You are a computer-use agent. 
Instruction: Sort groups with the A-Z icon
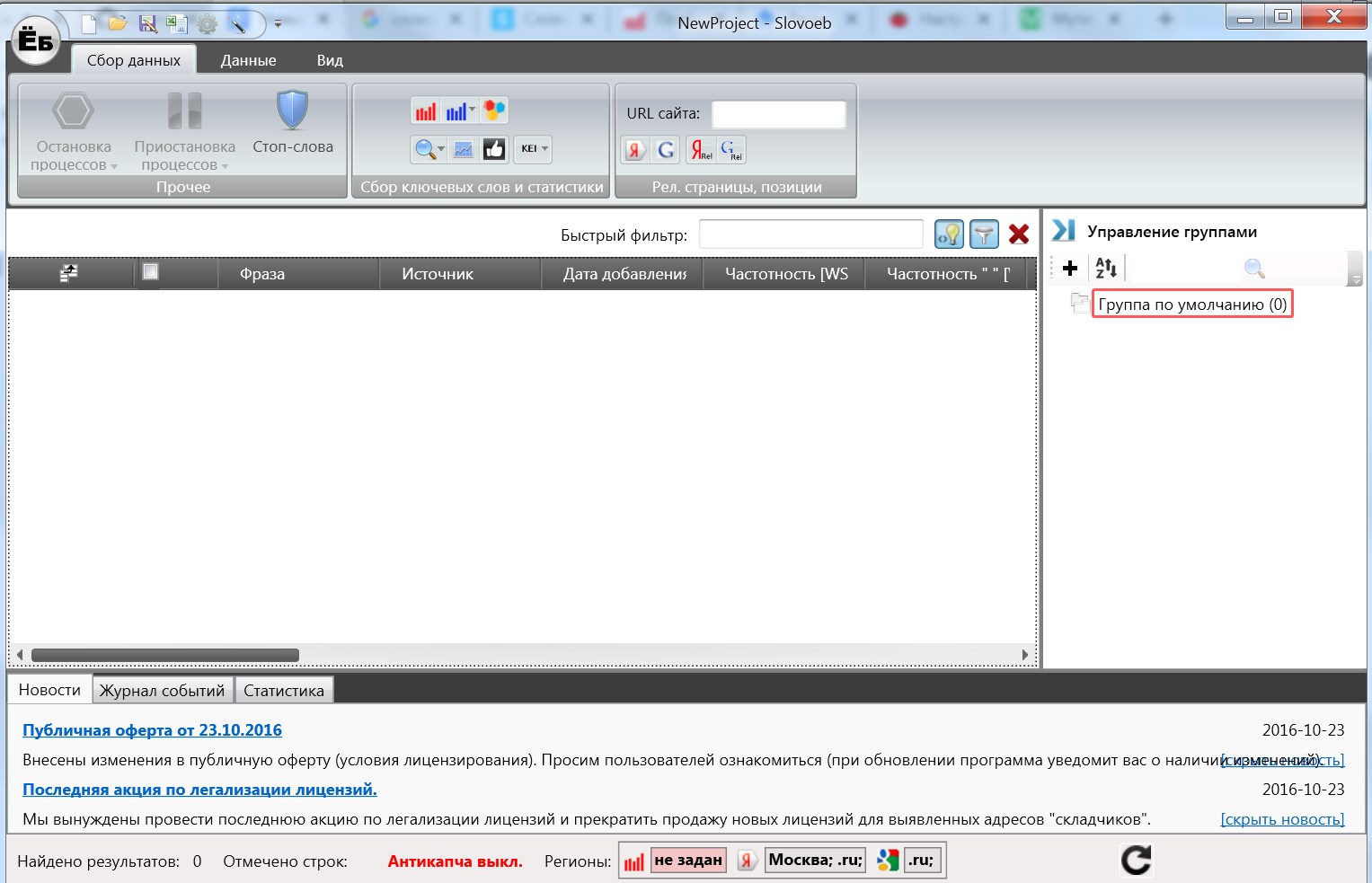pyautogui.click(x=1106, y=268)
